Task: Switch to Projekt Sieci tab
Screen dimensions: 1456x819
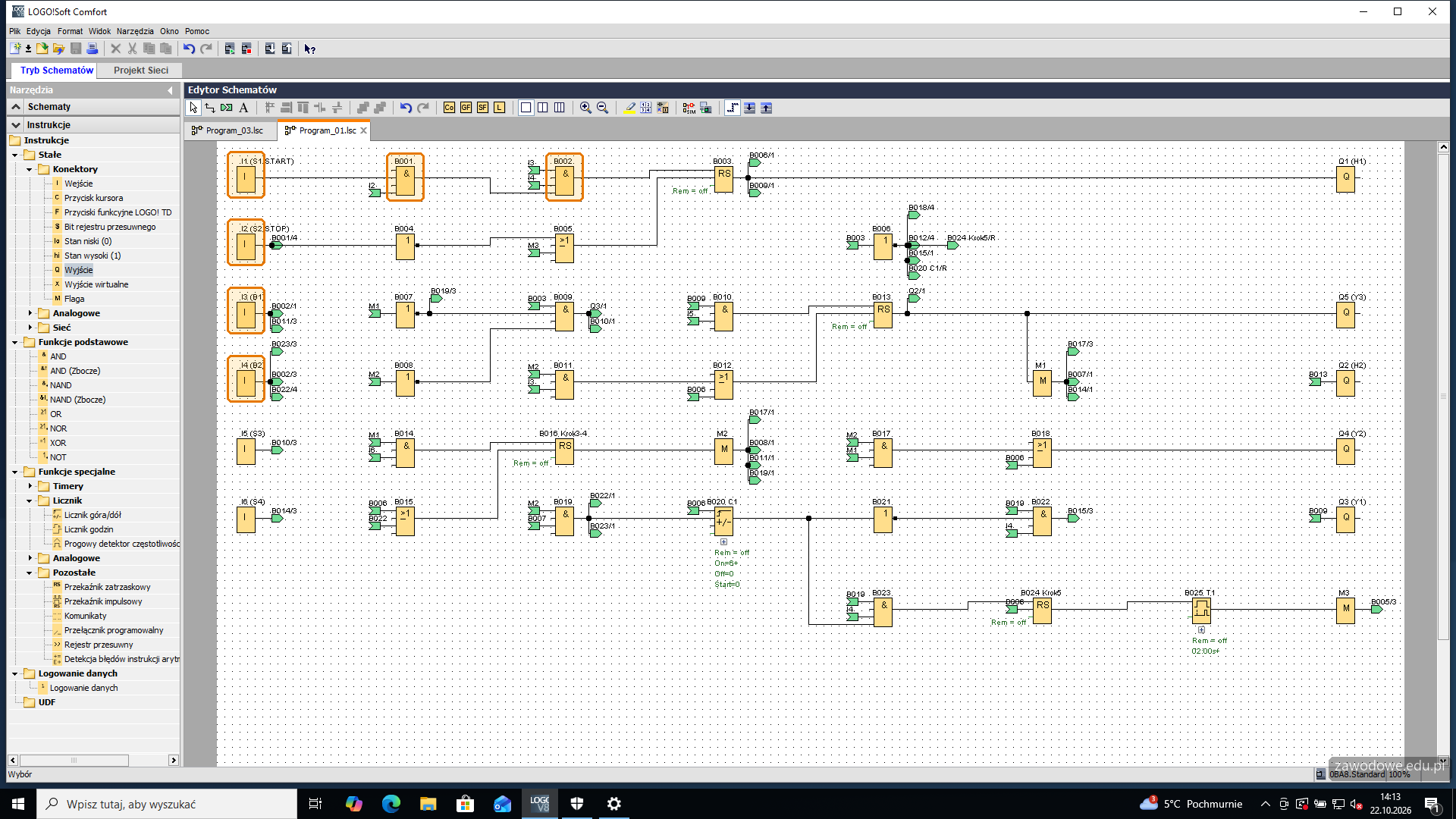Action: click(141, 70)
